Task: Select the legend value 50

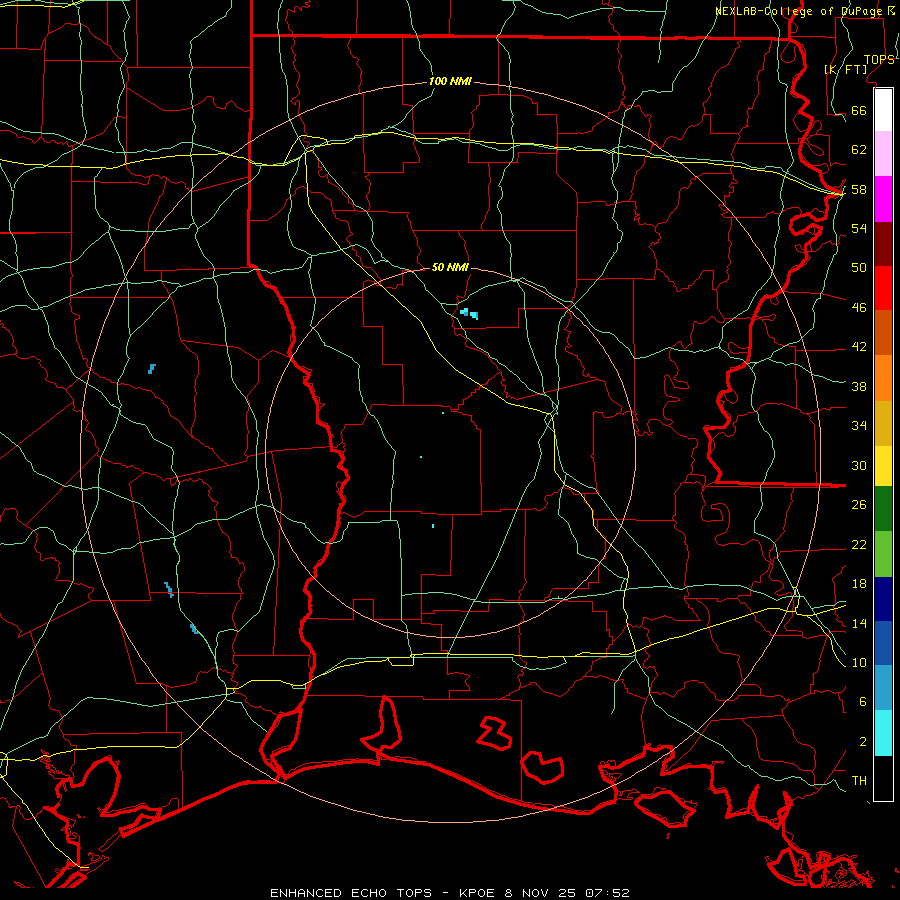Action: tap(859, 267)
